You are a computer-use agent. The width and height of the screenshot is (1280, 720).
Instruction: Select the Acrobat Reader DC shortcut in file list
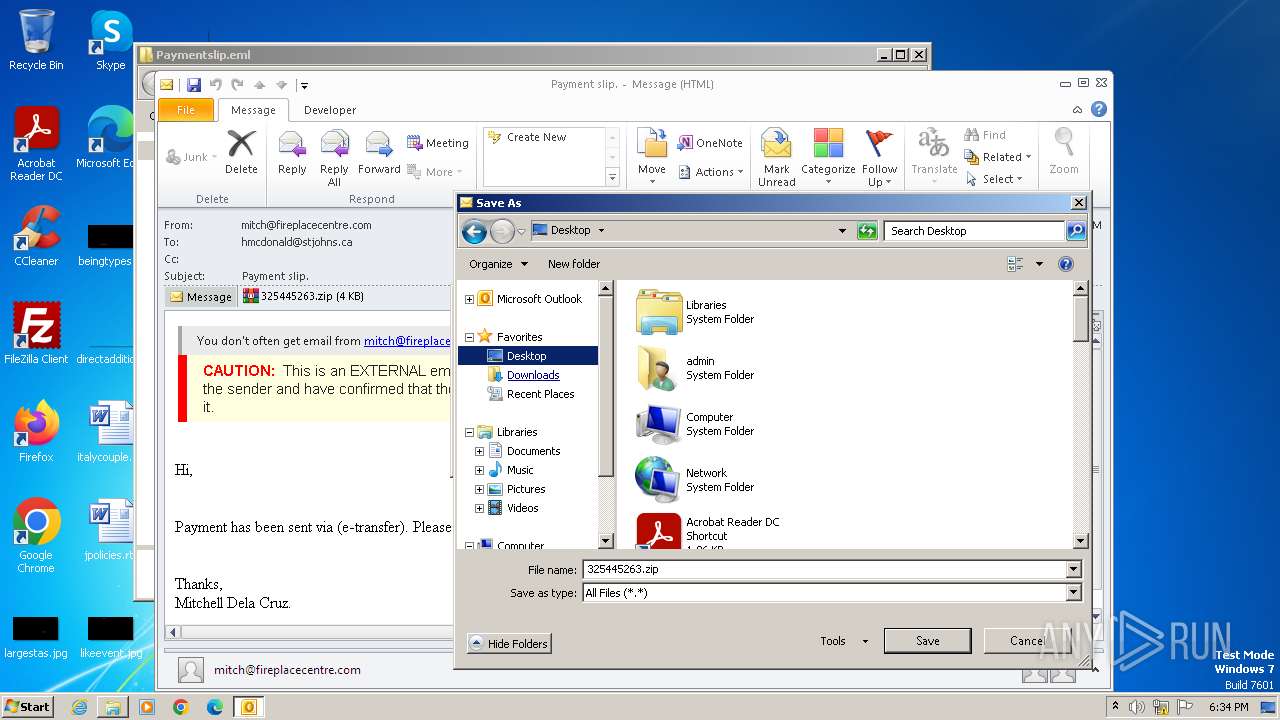coord(708,531)
